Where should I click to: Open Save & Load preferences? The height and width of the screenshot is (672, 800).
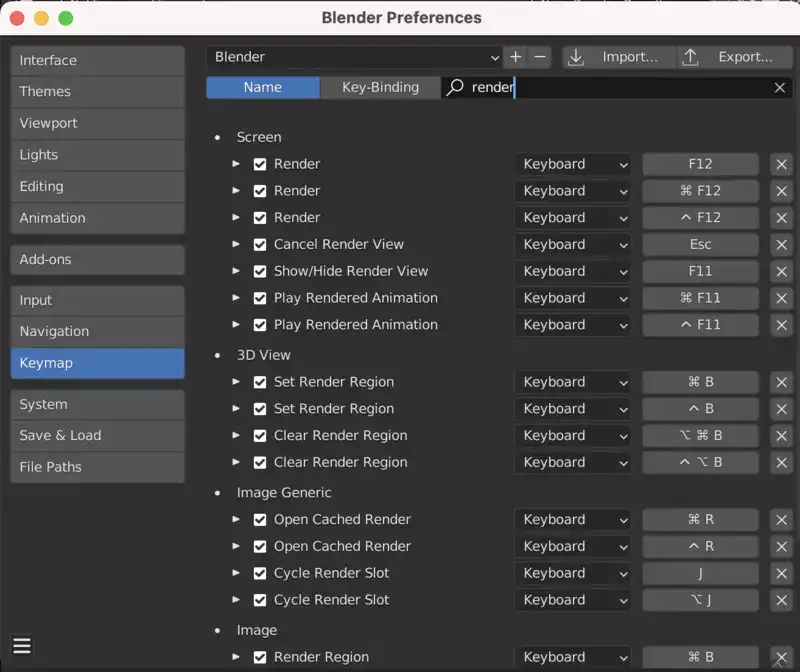point(97,436)
